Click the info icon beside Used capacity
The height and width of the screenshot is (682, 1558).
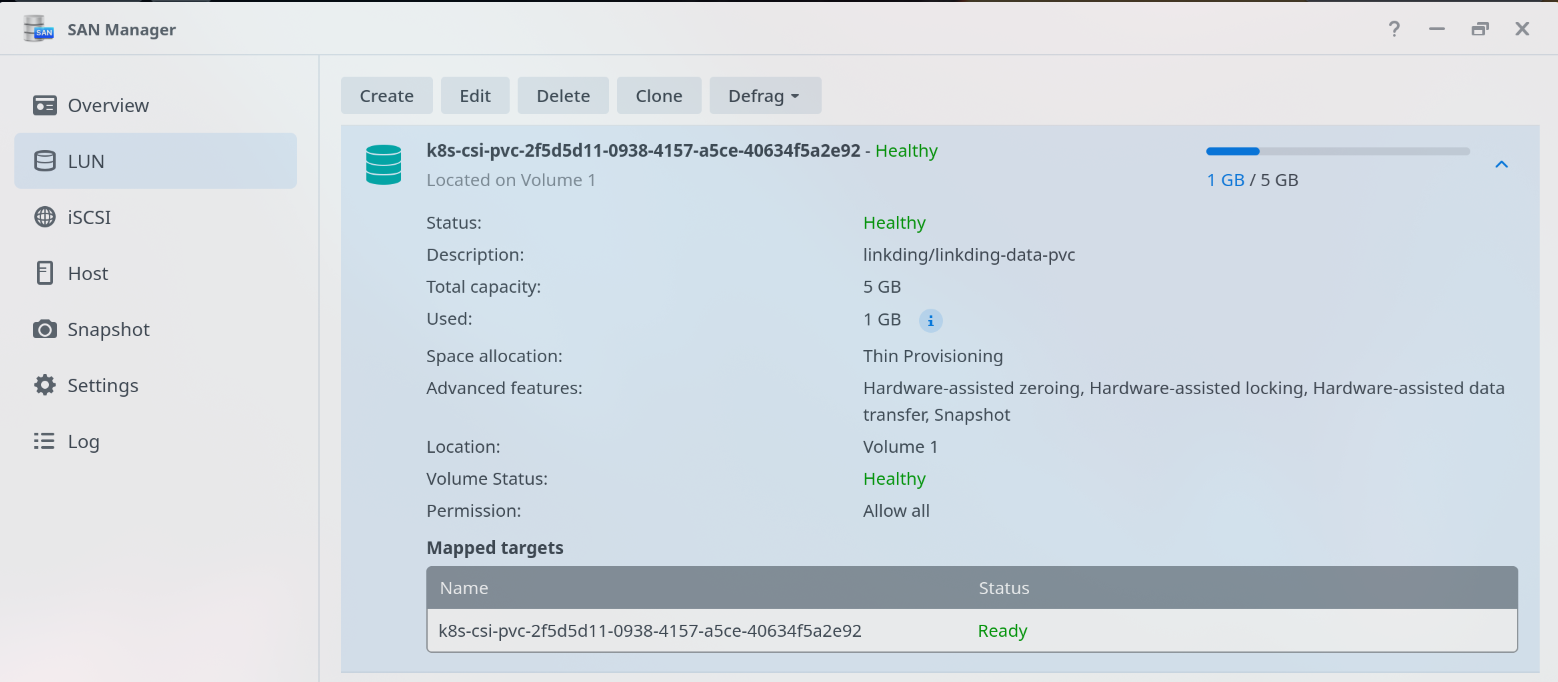(930, 320)
